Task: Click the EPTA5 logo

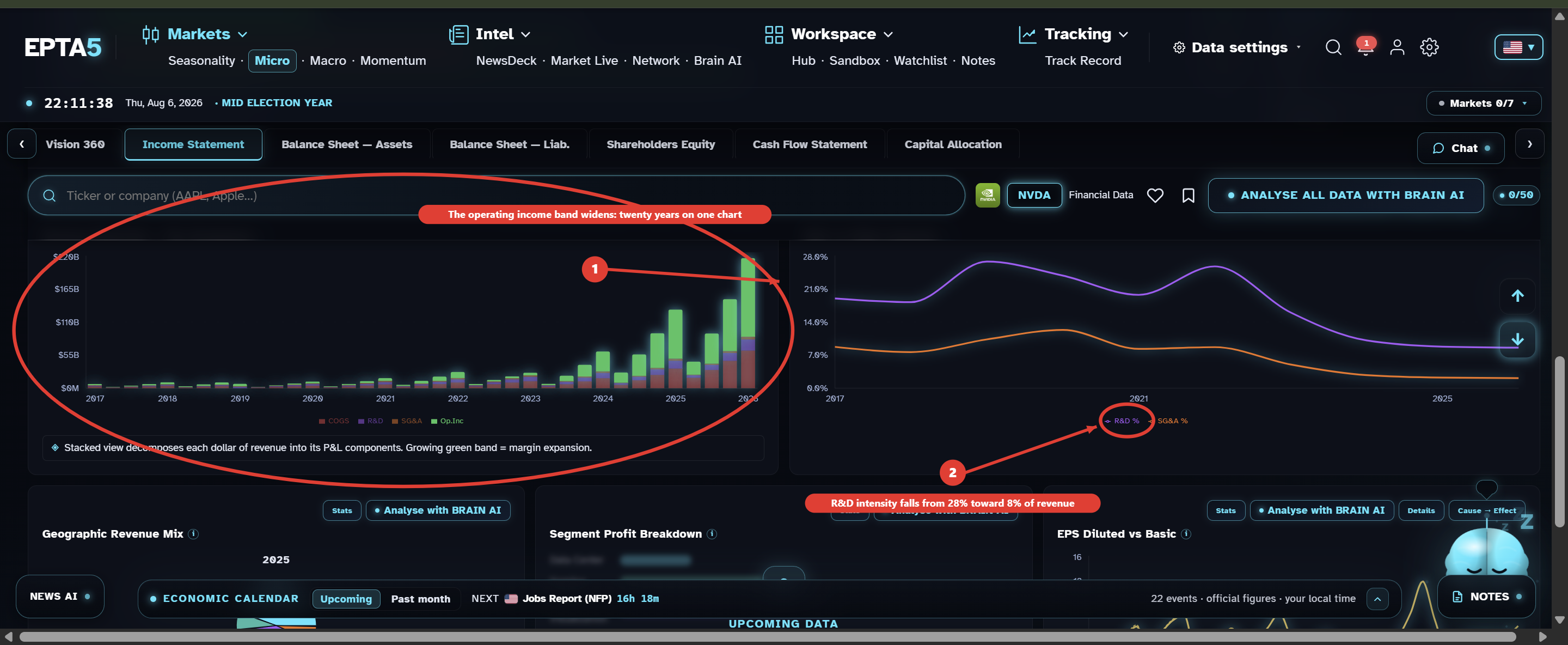Action: pos(63,47)
